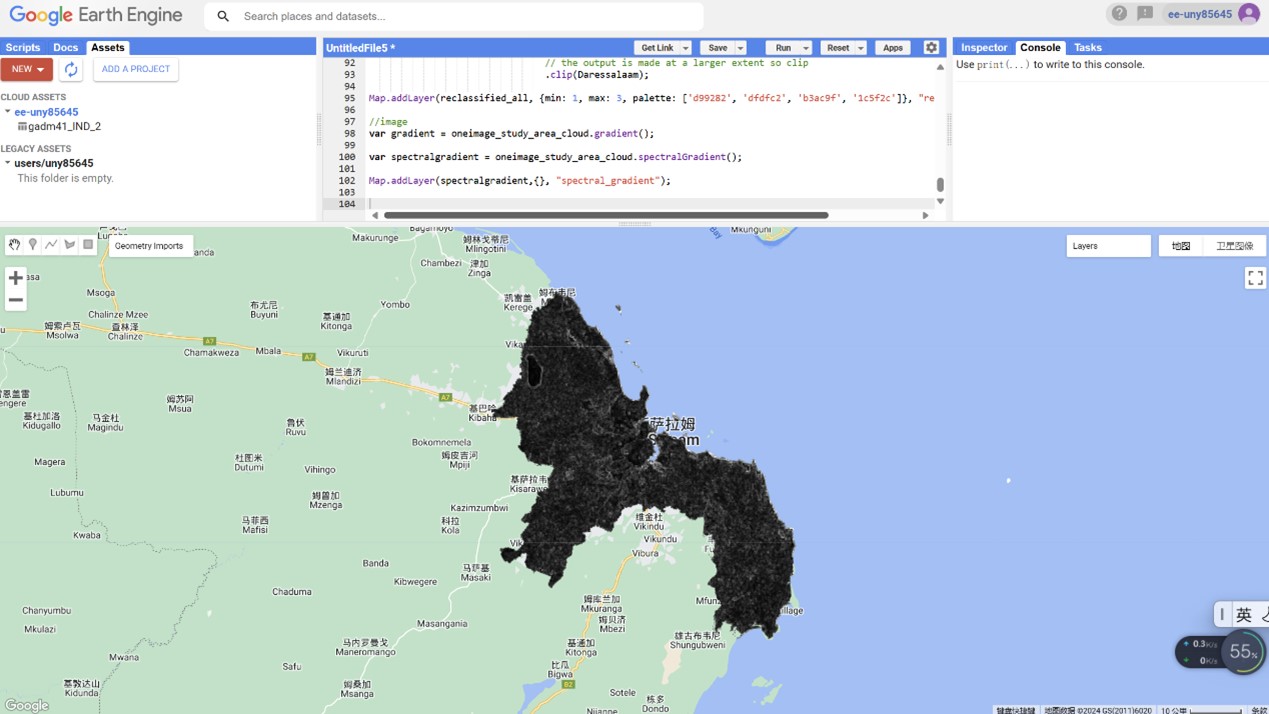The height and width of the screenshot is (714, 1269).
Task: Refresh the assets list
Action: click(x=71, y=69)
